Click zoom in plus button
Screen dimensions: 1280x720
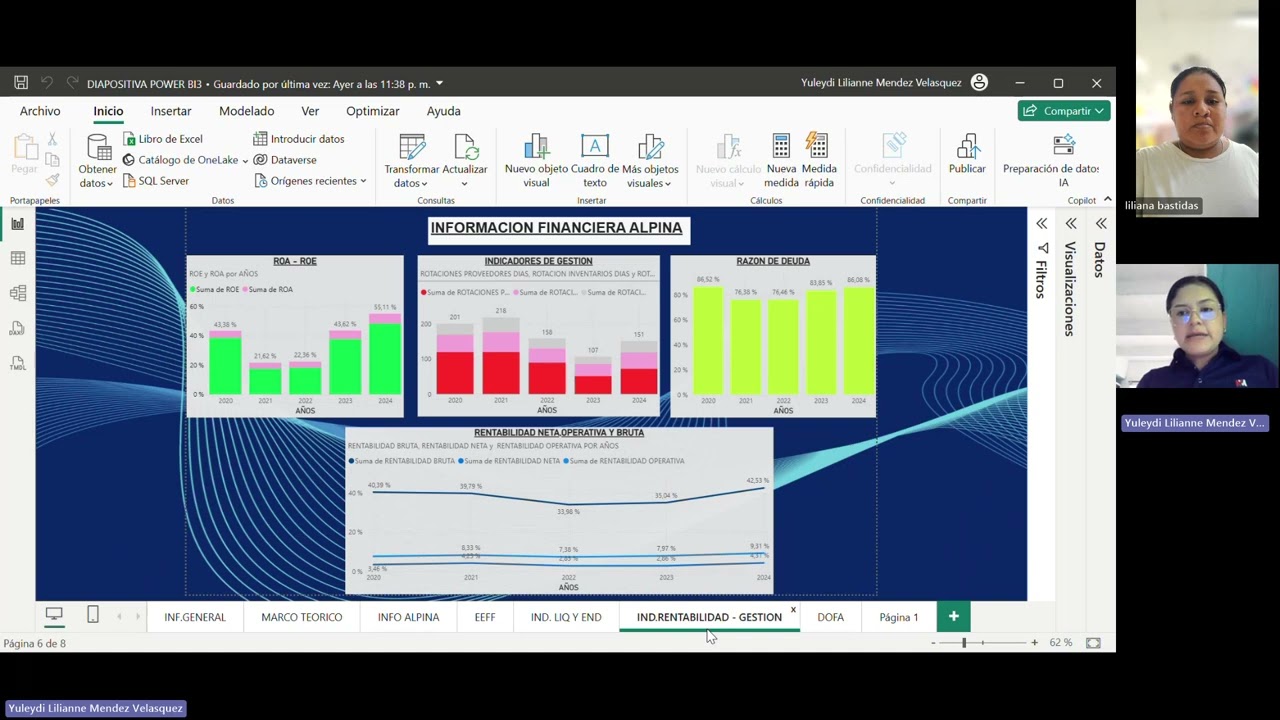pos(1034,643)
